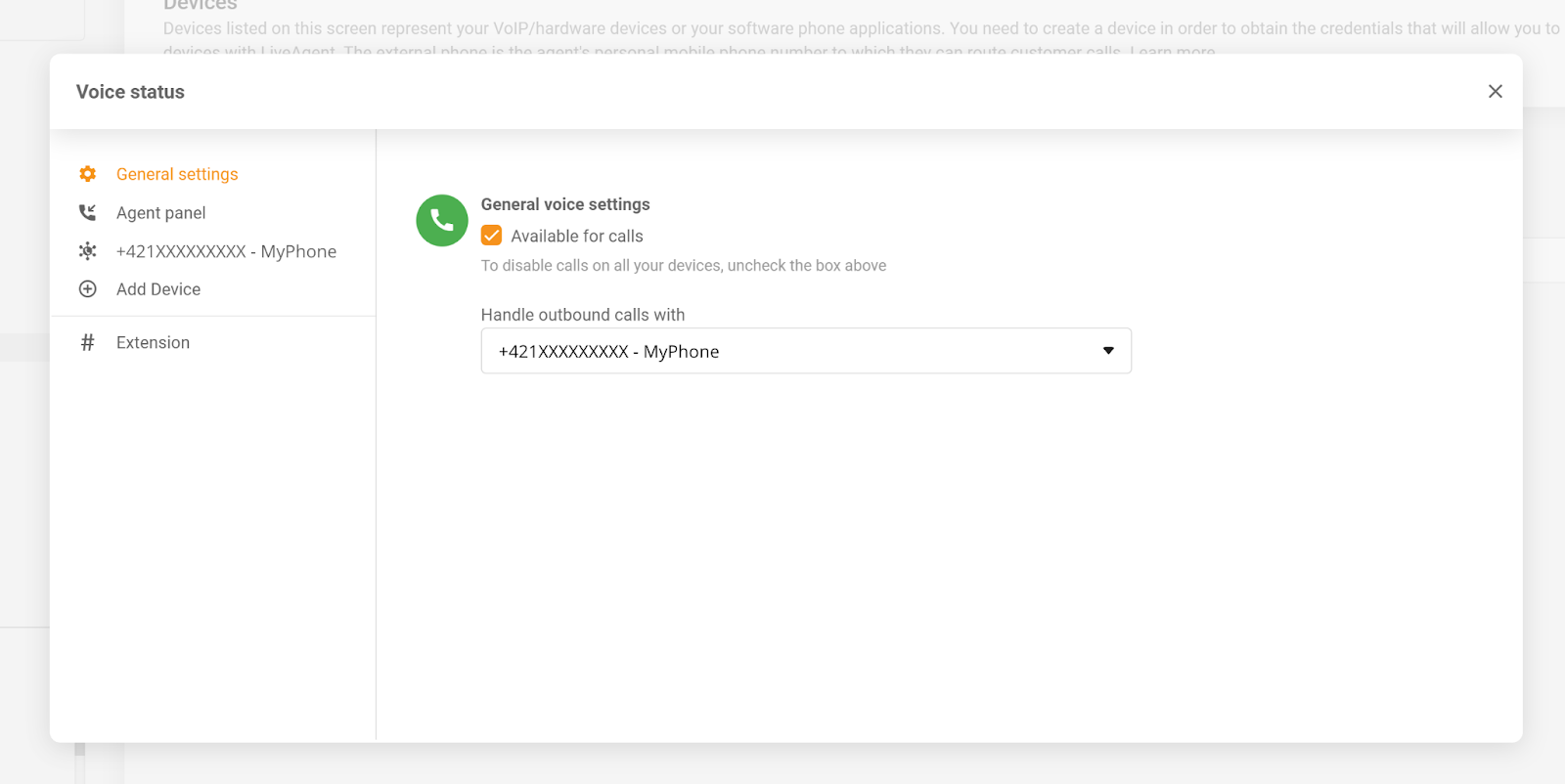Click the General voice settings heading
1565x784 pixels.
pyautogui.click(x=565, y=204)
